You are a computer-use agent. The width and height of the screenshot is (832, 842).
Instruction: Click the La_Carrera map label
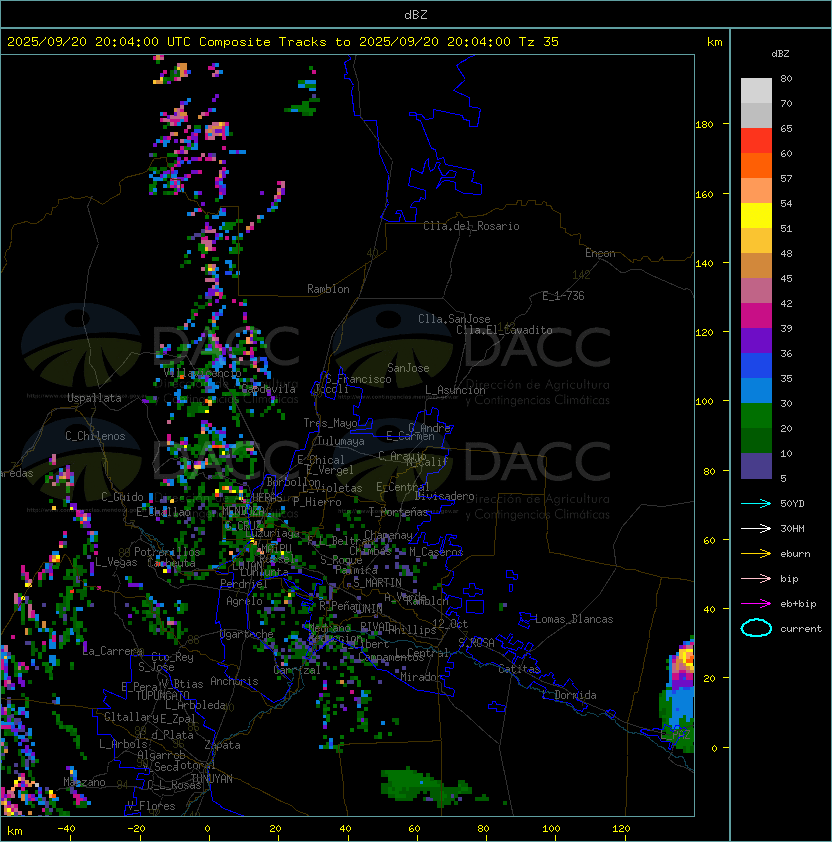point(113,651)
